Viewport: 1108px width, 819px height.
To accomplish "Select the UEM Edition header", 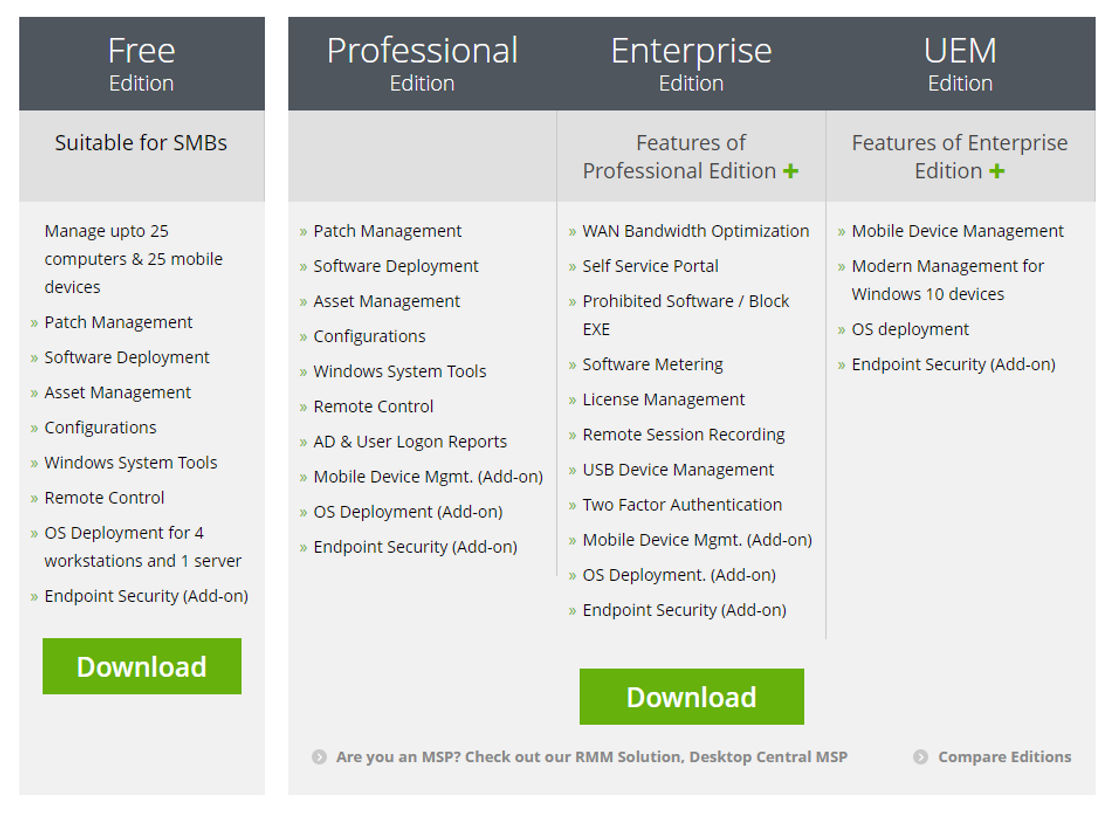I will [x=960, y=64].
